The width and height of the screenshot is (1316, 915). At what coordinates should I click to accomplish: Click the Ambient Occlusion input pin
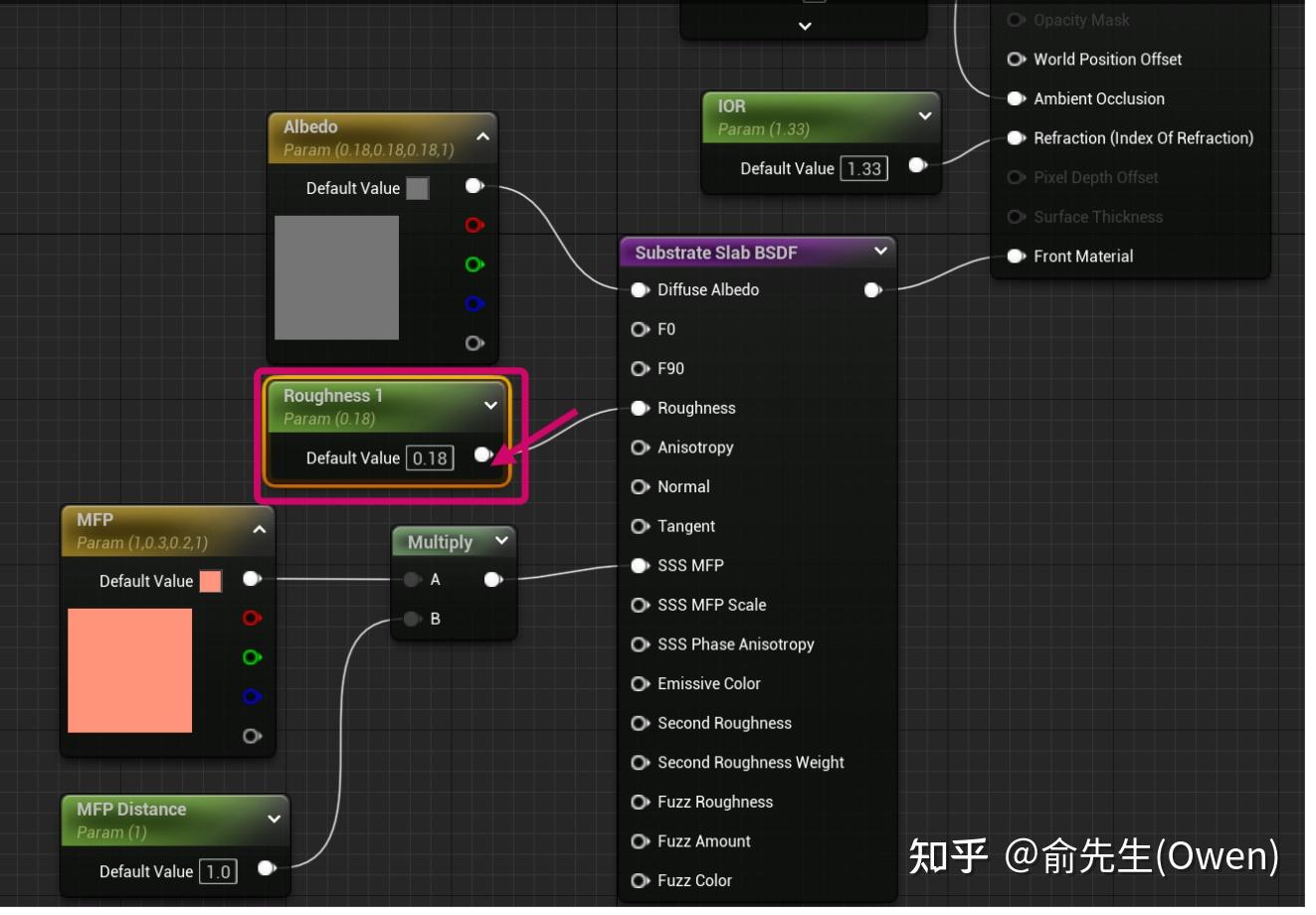pyautogui.click(x=1016, y=98)
